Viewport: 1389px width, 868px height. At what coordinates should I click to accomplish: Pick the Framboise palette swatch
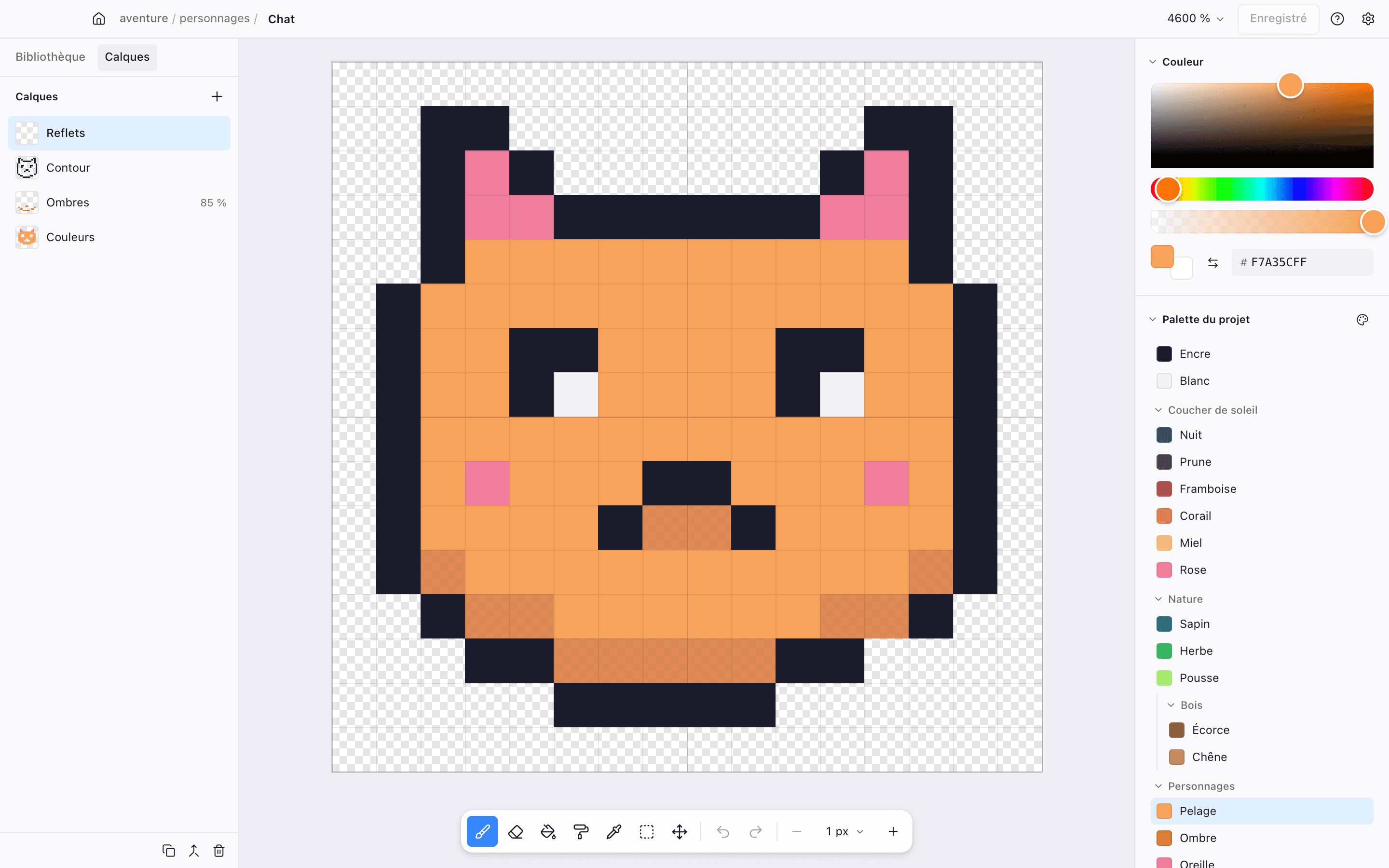point(1164,488)
